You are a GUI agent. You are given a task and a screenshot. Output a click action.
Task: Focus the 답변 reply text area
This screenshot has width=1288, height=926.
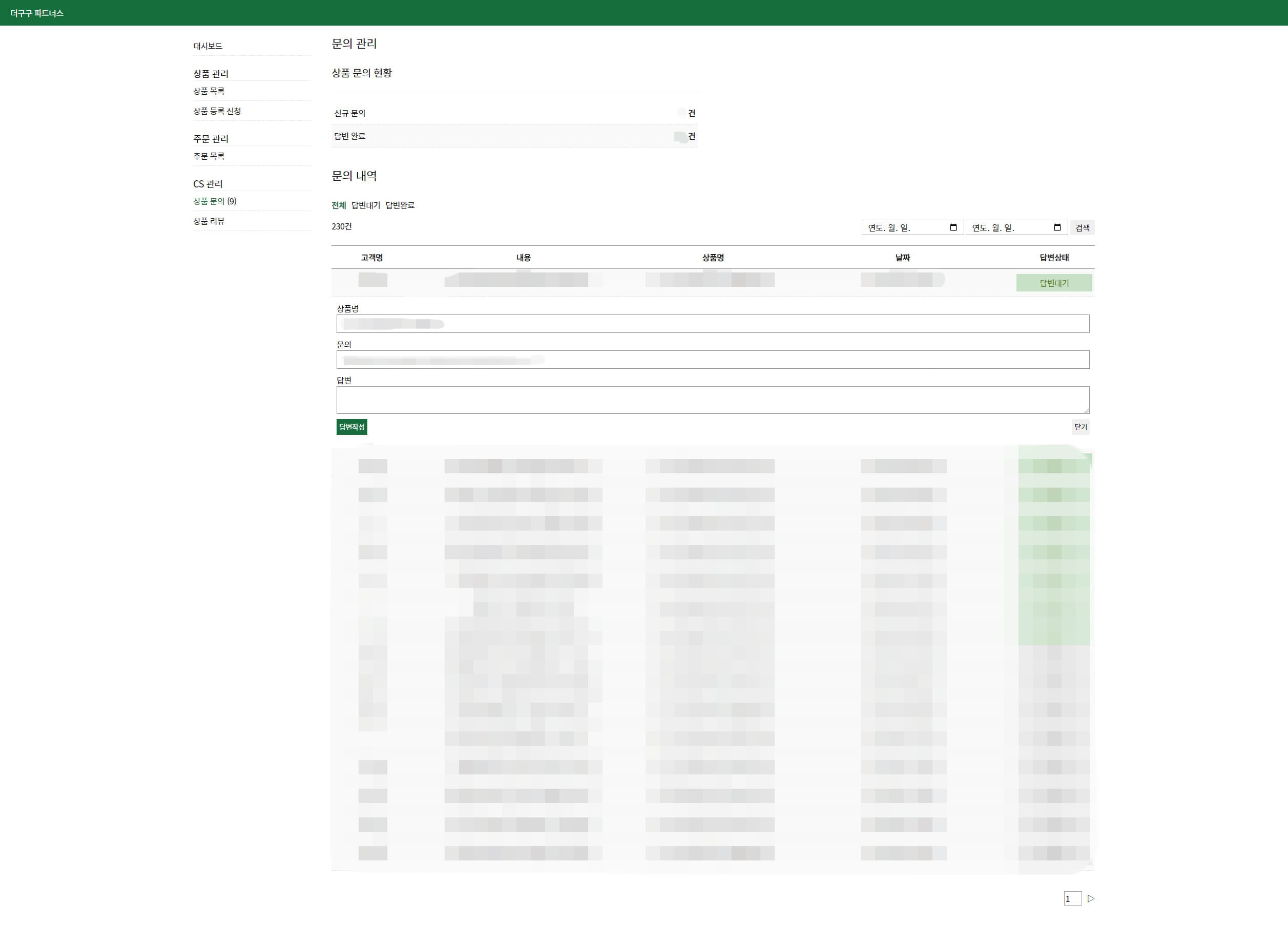point(712,399)
